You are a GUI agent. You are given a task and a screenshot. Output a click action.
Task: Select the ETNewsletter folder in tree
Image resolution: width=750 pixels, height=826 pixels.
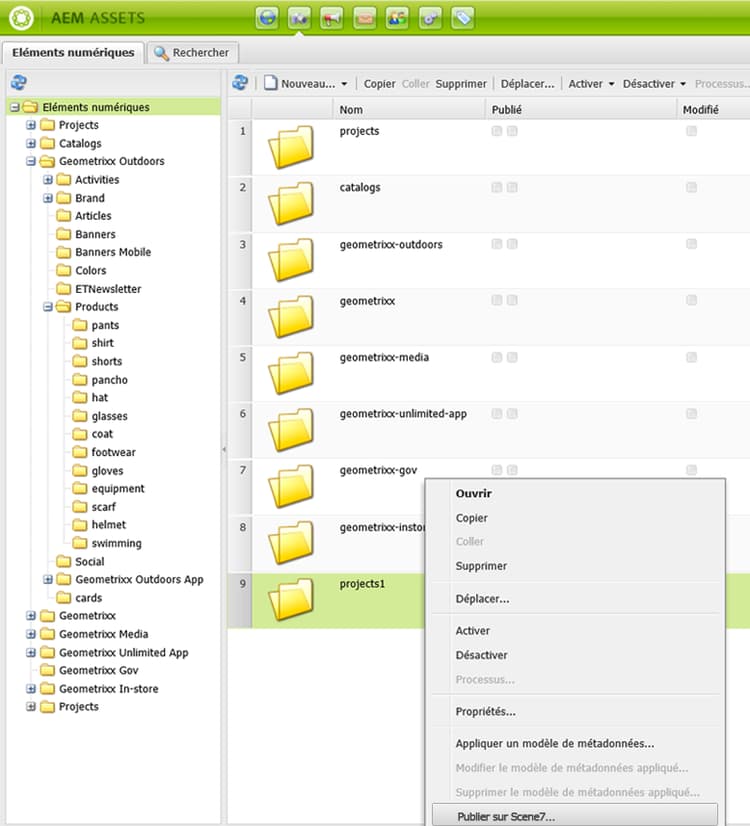pyautogui.click(x=108, y=289)
